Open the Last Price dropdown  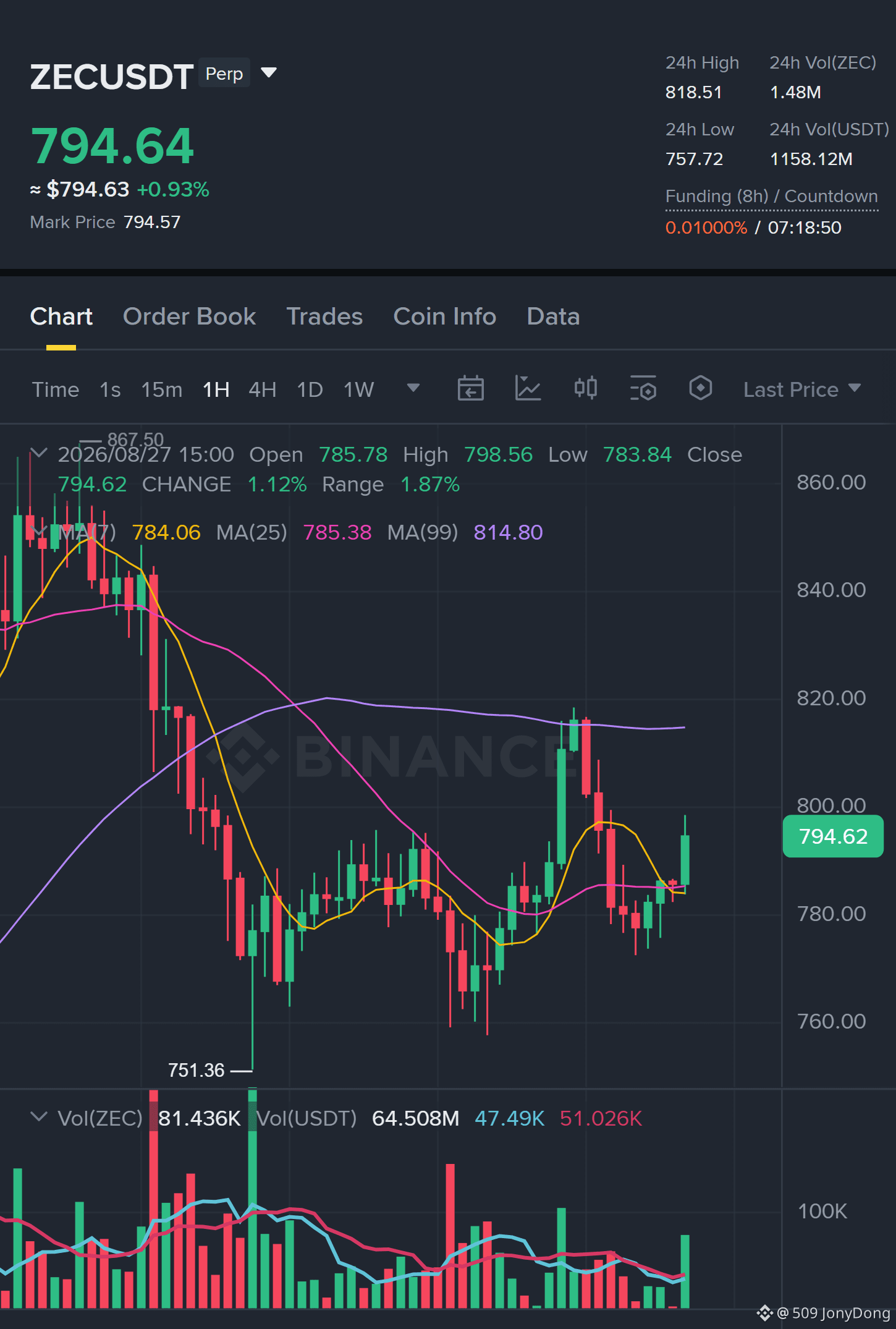(x=801, y=389)
